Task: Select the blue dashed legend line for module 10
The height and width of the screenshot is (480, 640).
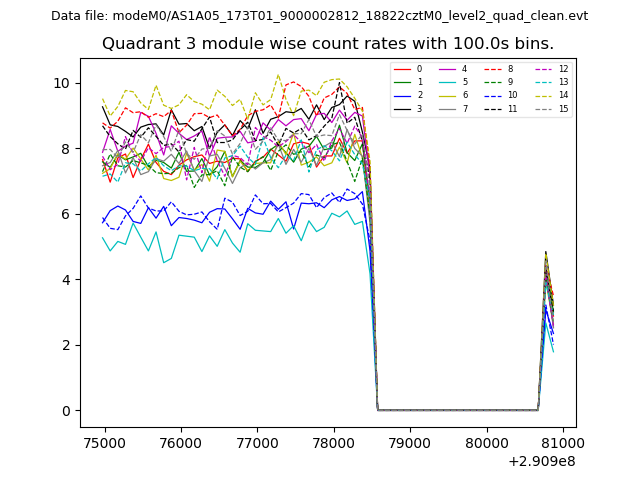Action: [492, 95]
